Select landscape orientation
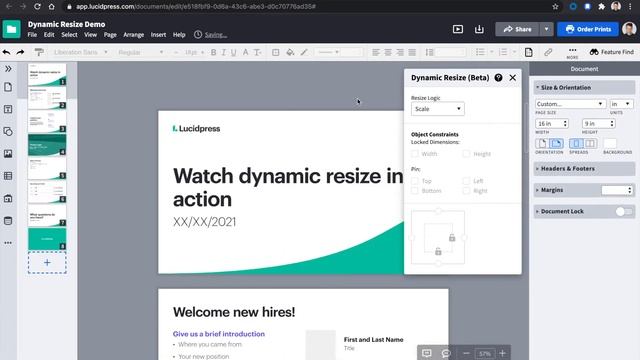640x360 pixels. click(x=556, y=143)
